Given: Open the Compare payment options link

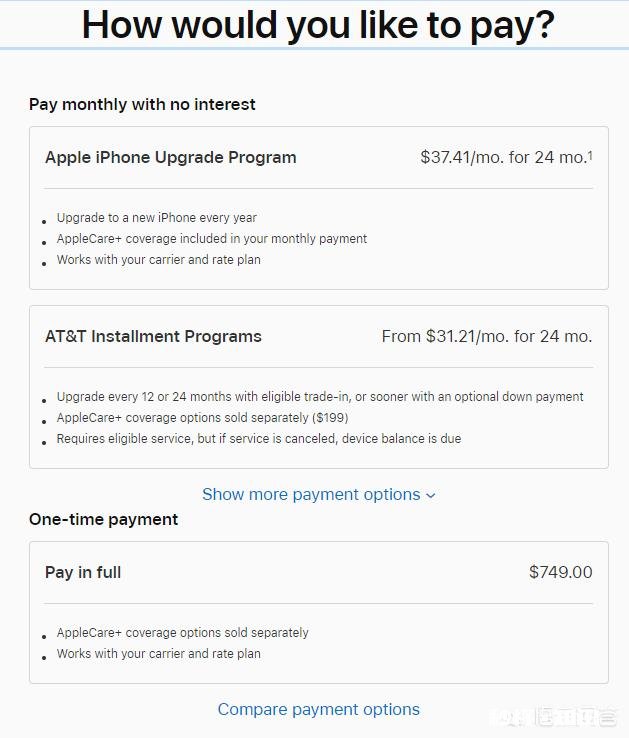Looking at the screenshot, I should (x=319, y=709).
